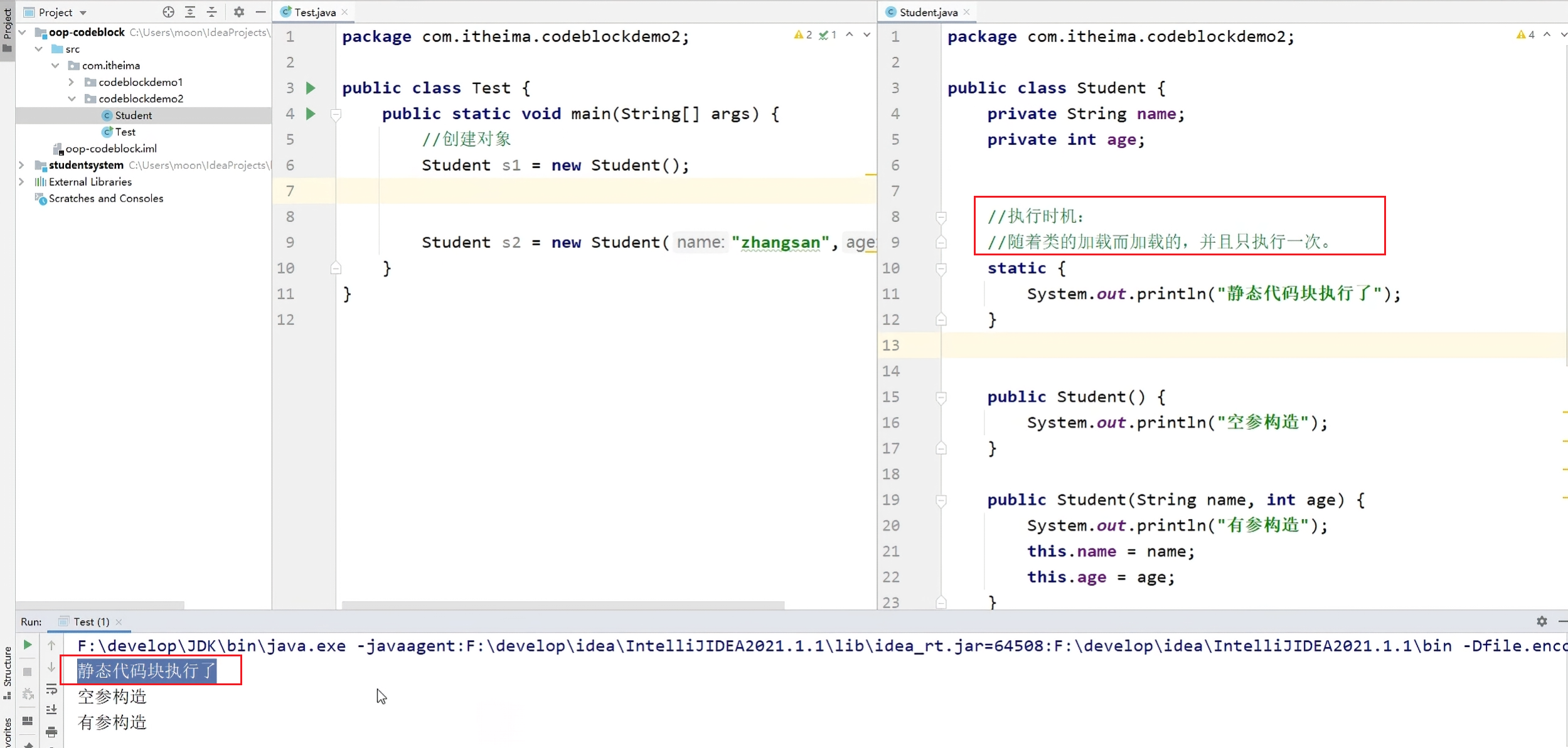Click the print icon in Run console
The image size is (1568, 748).
coord(51,732)
